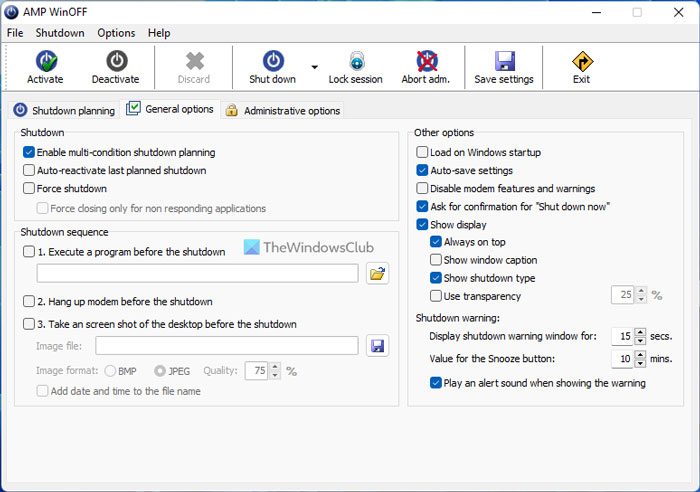Switch to Shutdown planning tab
700x492 pixels.
(64, 110)
